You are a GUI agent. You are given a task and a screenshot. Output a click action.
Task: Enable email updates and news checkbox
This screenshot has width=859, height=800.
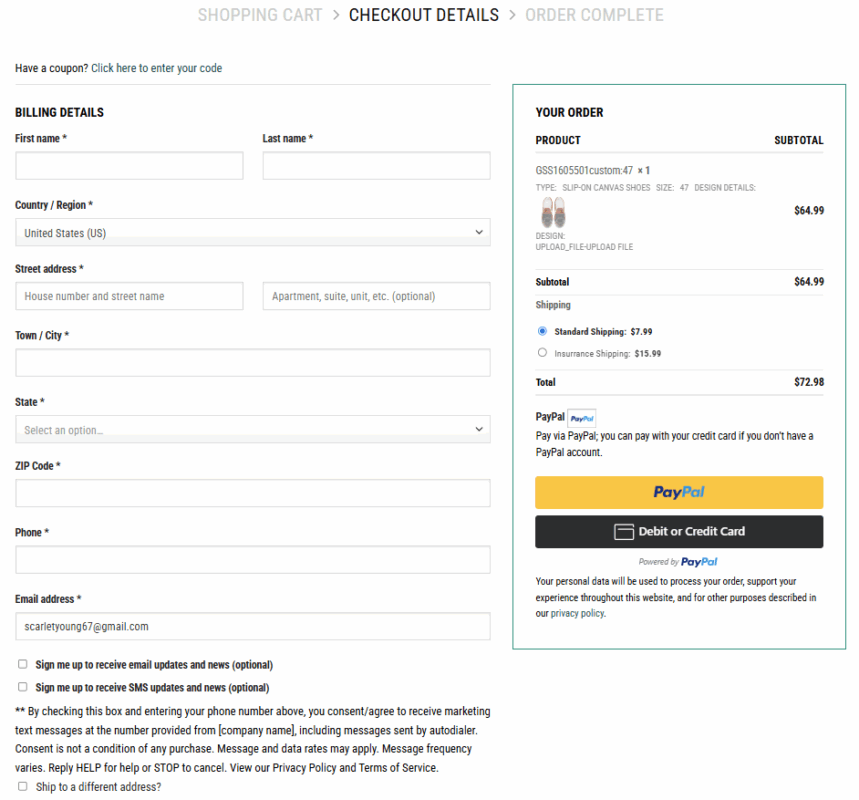22,664
